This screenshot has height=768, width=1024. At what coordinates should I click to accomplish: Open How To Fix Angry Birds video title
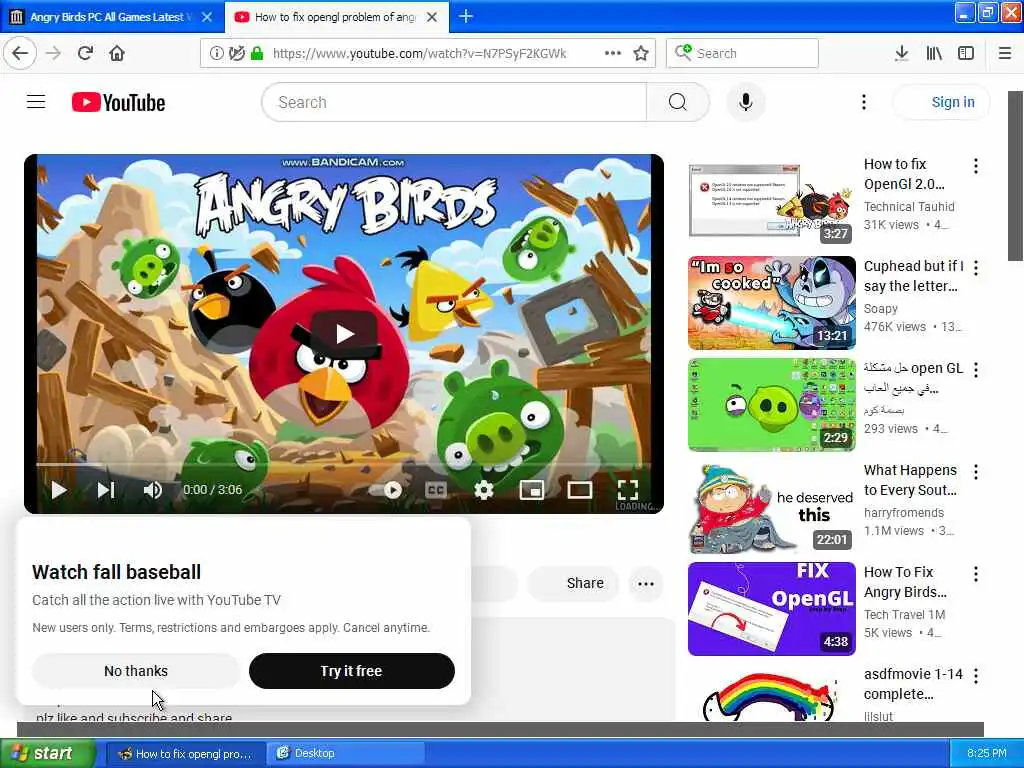(905, 582)
